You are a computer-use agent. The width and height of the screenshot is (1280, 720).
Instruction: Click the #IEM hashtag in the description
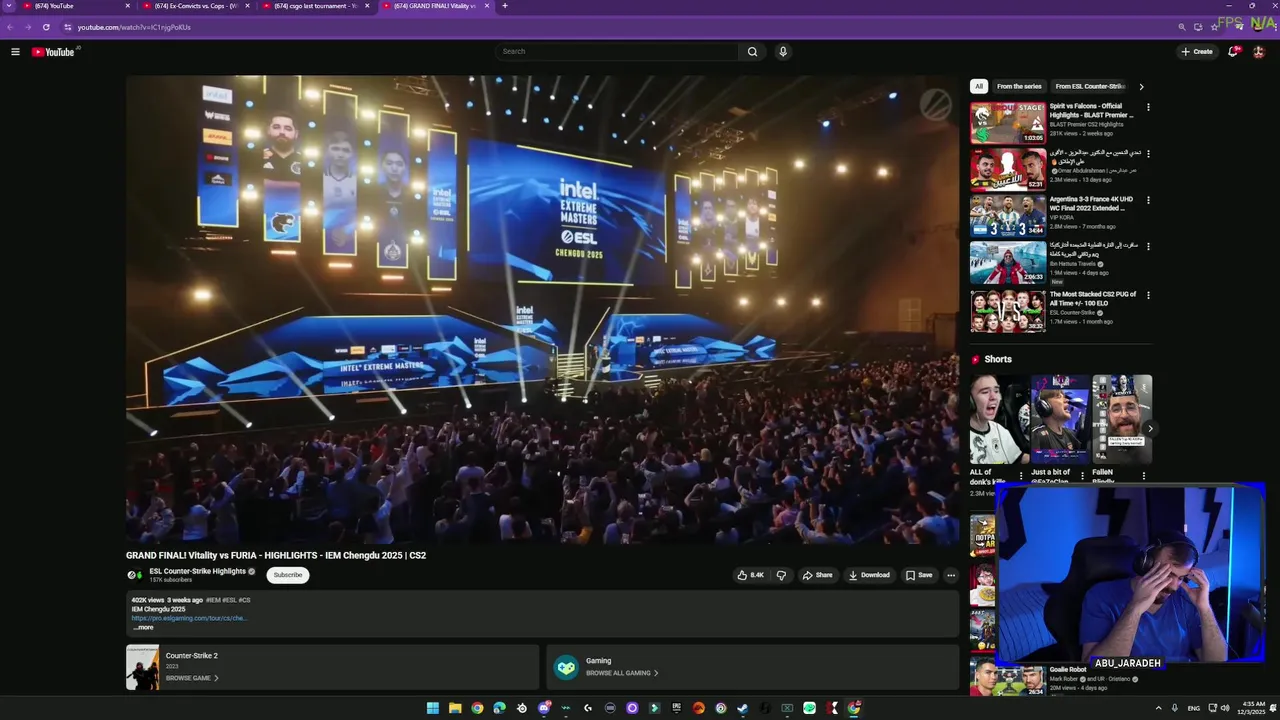213,600
